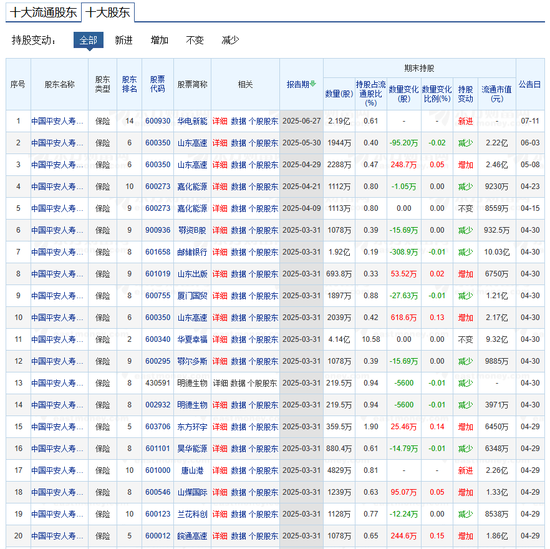550x549 pixels.
Task: Open stock code 600012 link
Action: click(x=158, y=536)
